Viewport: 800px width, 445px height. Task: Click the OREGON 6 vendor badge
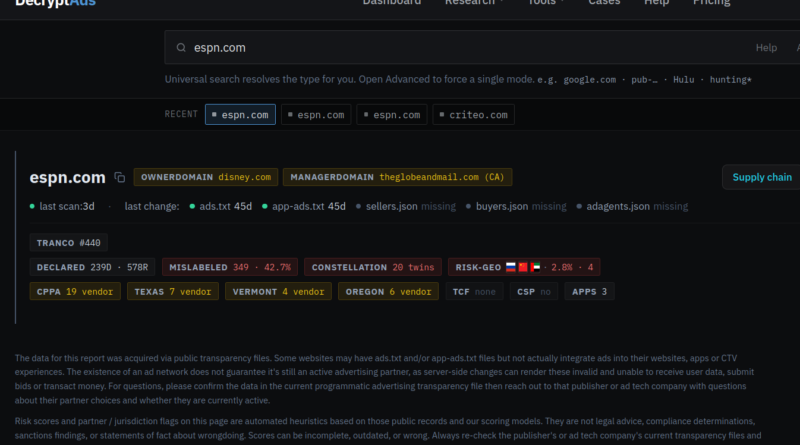tap(388, 291)
